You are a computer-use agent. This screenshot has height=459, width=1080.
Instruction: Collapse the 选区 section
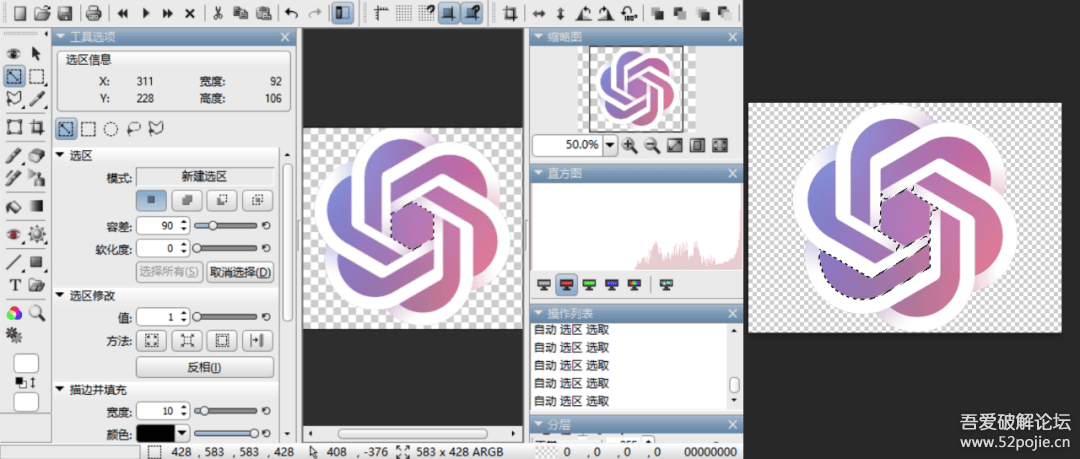click(x=59, y=156)
